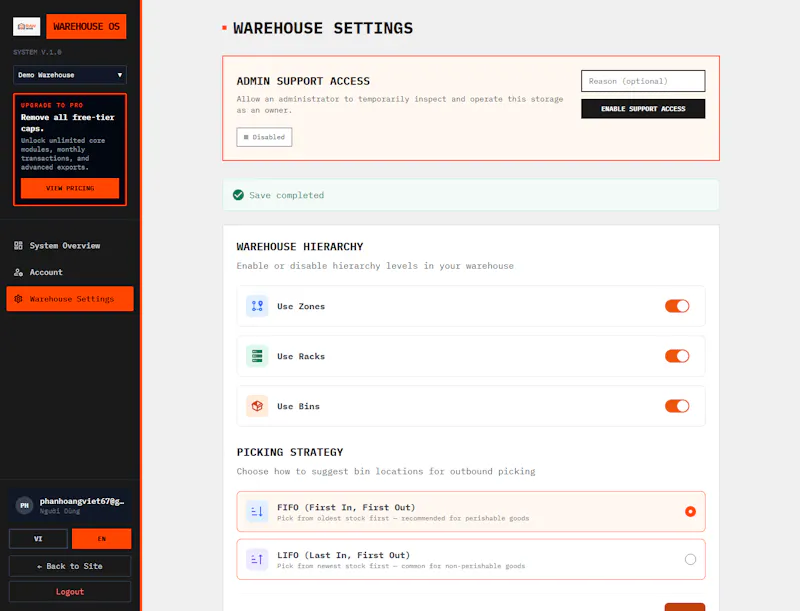
Task: Click the Use Bins box icon
Action: [257, 406]
